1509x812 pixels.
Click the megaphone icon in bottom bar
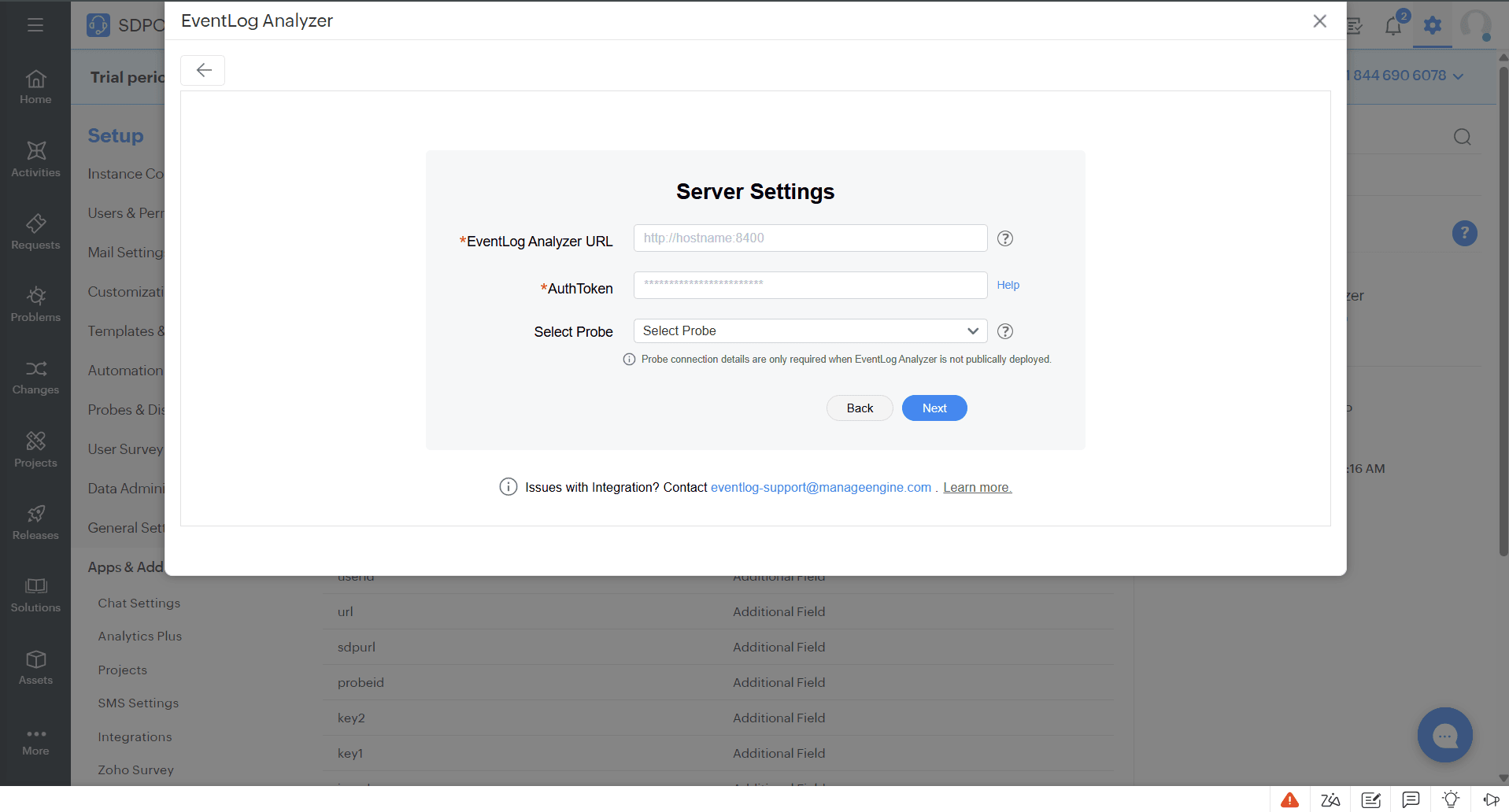pos(1491,800)
